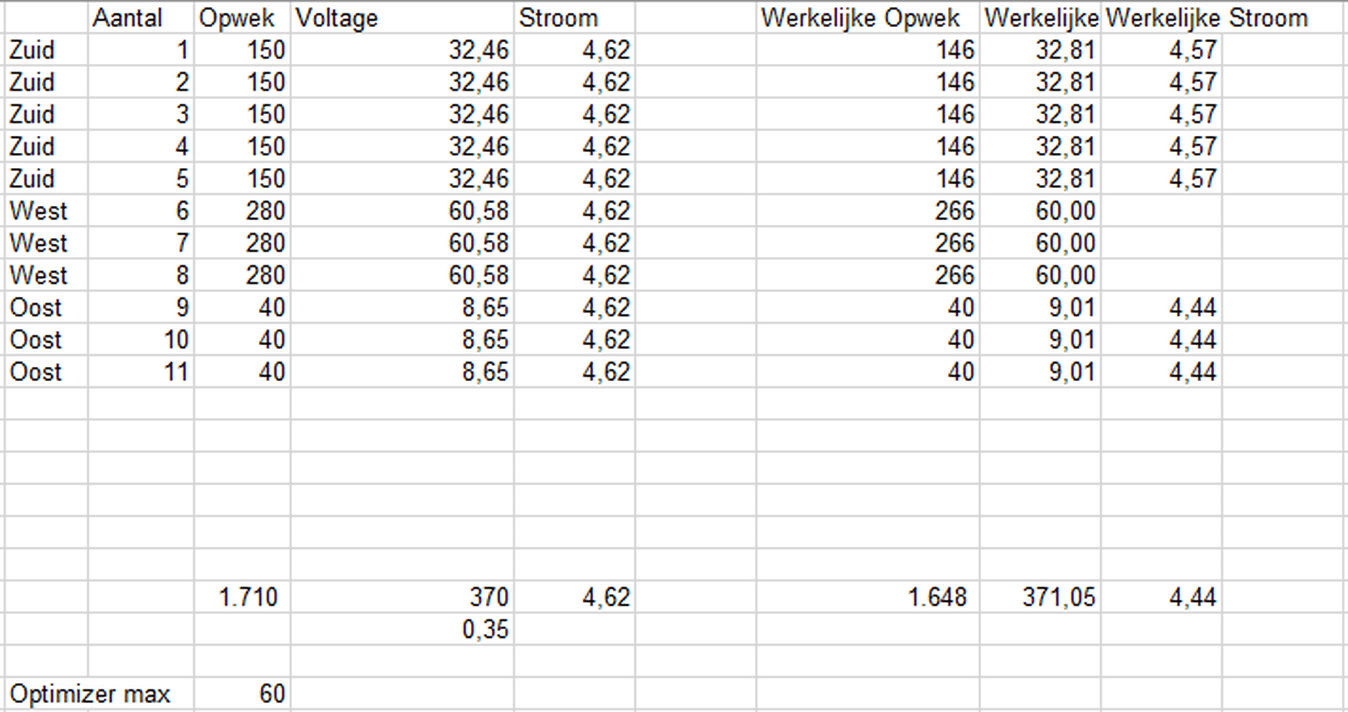Select Werkelijke Stroom total 4,44 in totals row
This screenshot has width=1348, height=712.
coord(1161,597)
